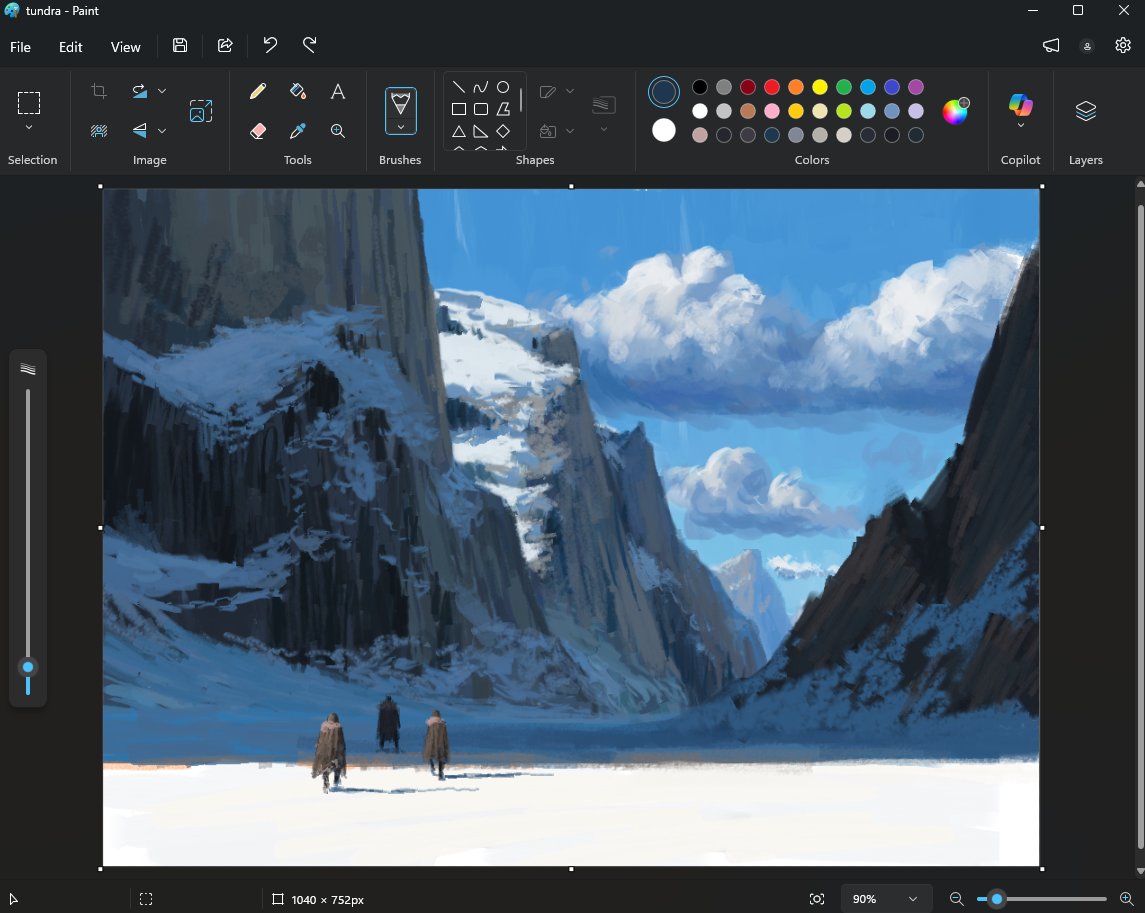Click the feedback megaphone icon
1145x913 pixels.
click(x=1051, y=45)
